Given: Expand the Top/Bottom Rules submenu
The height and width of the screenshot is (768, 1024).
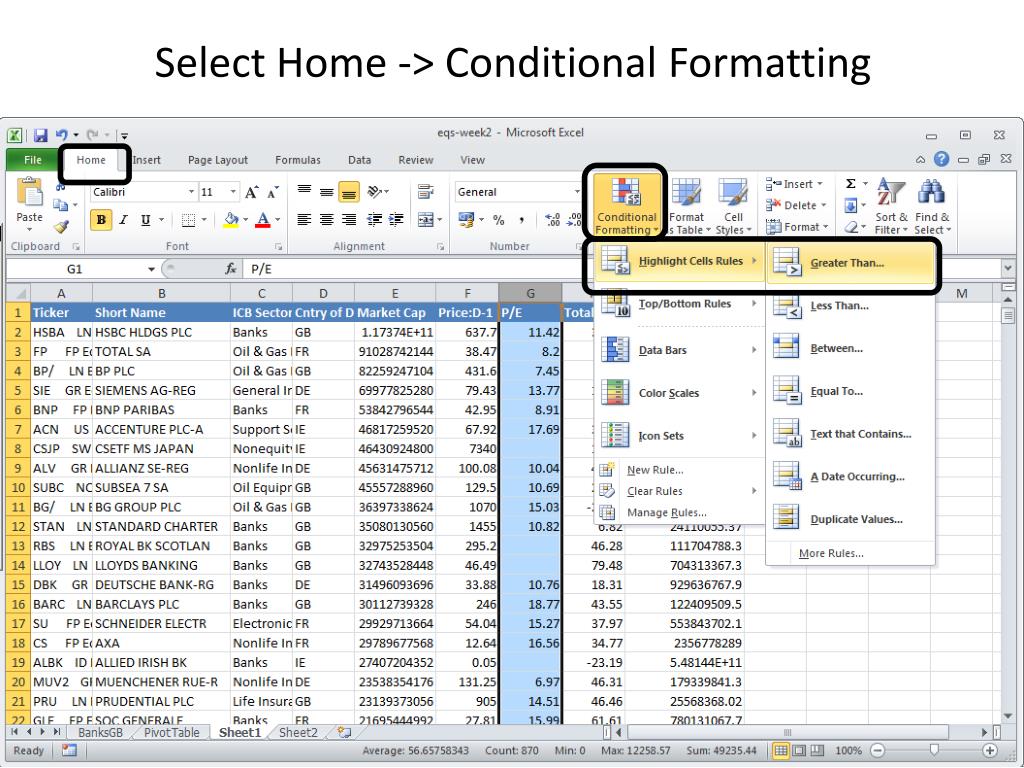Looking at the screenshot, I should [679, 304].
